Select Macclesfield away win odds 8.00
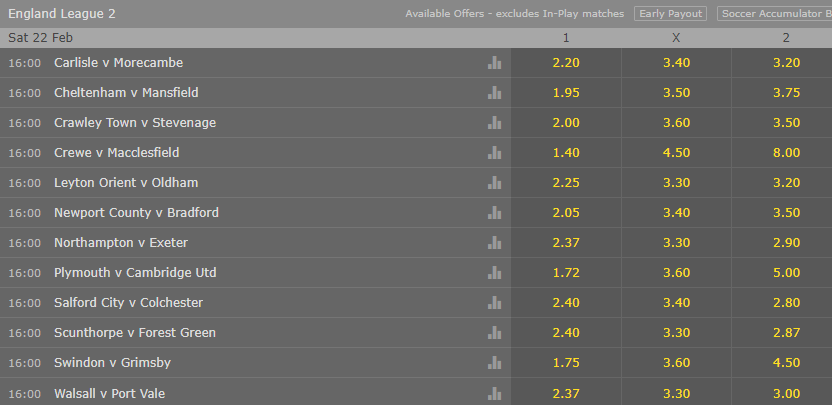Viewport: 832px width, 405px height. coord(786,152)
